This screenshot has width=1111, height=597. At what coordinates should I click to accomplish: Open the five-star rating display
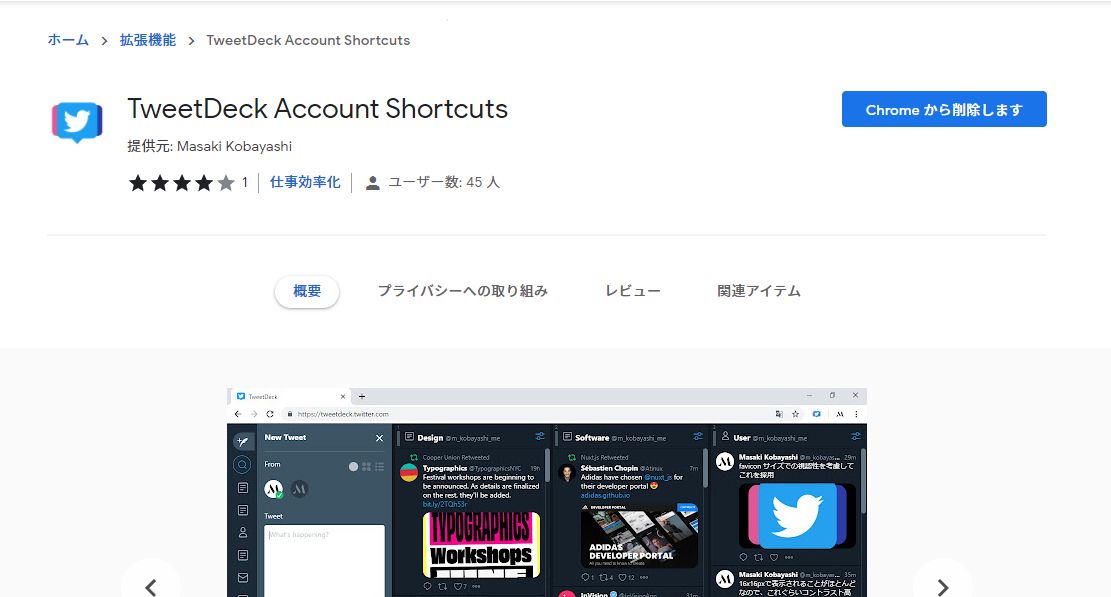pyautogui.click(x=181, y=183)
